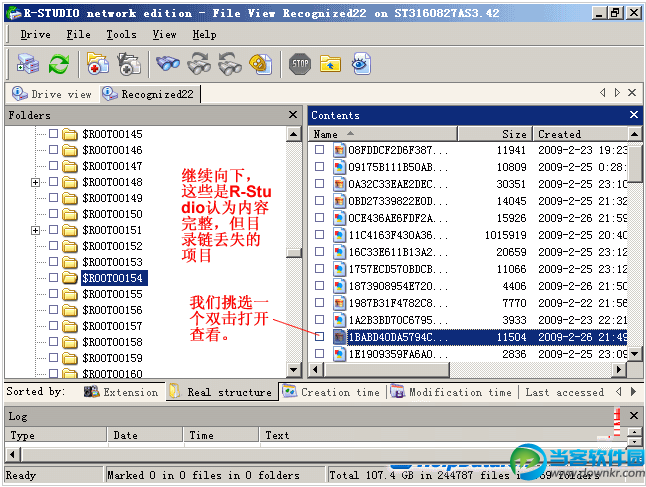Check the box for folder $ROOT00154

(53, 278)
